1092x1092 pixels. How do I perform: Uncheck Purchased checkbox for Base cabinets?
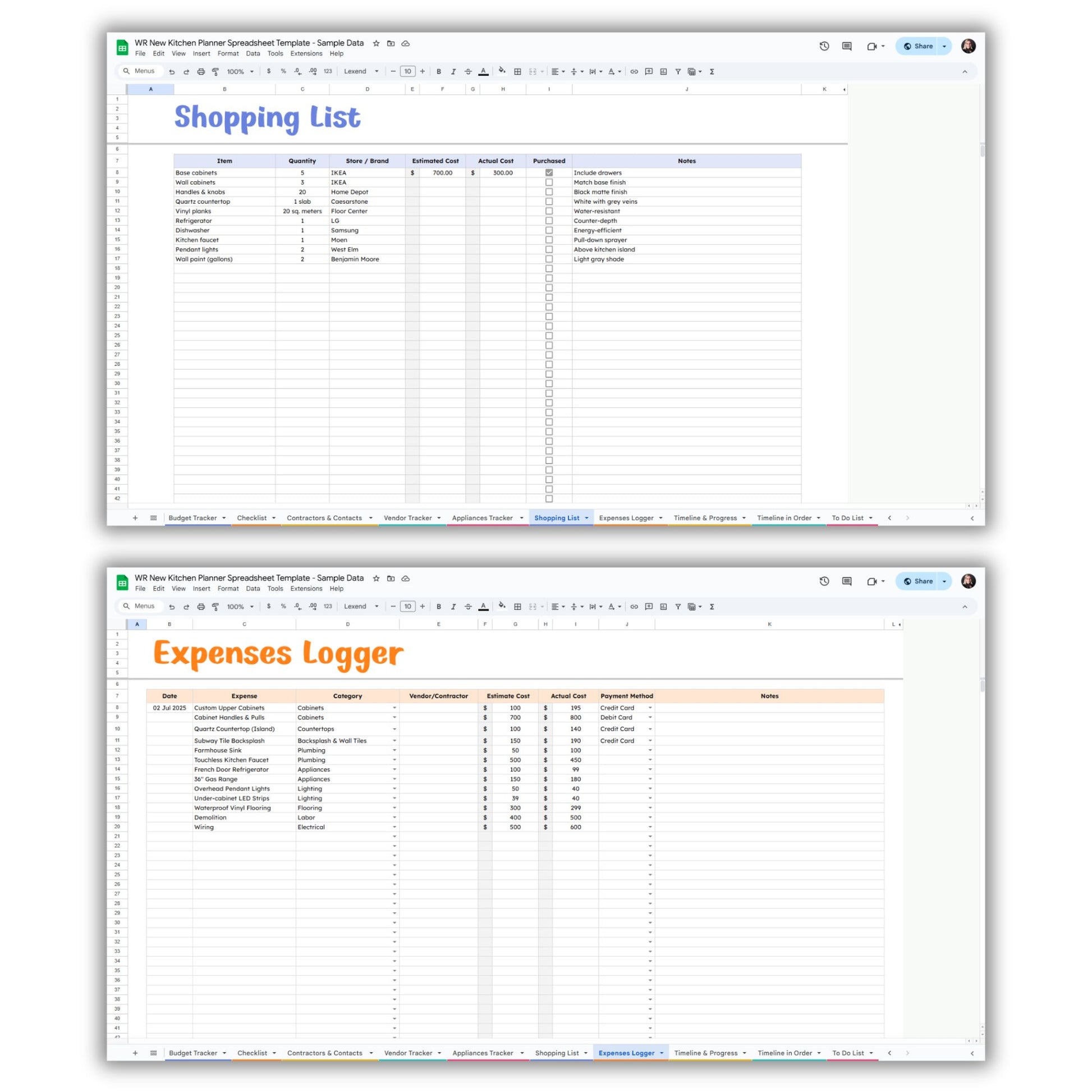click(549, 173)
